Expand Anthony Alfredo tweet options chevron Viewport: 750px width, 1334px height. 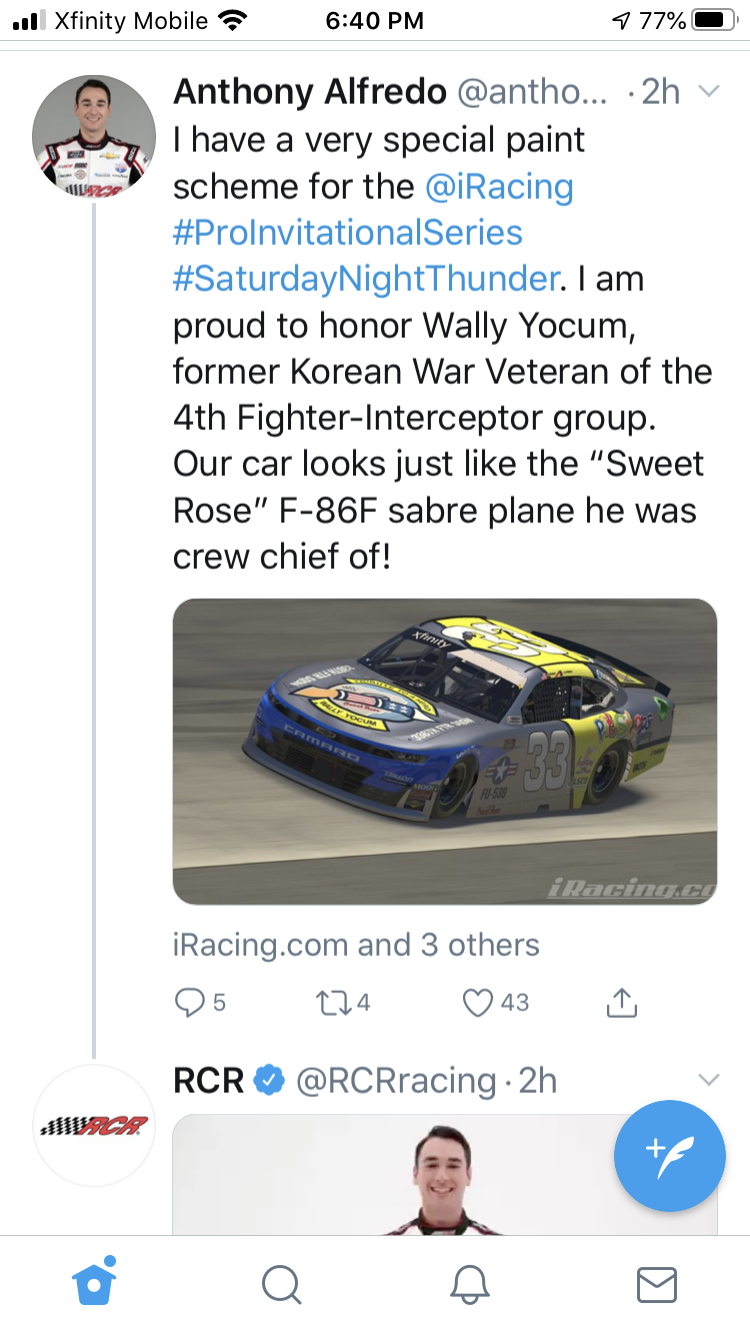(x=709, y=92)
